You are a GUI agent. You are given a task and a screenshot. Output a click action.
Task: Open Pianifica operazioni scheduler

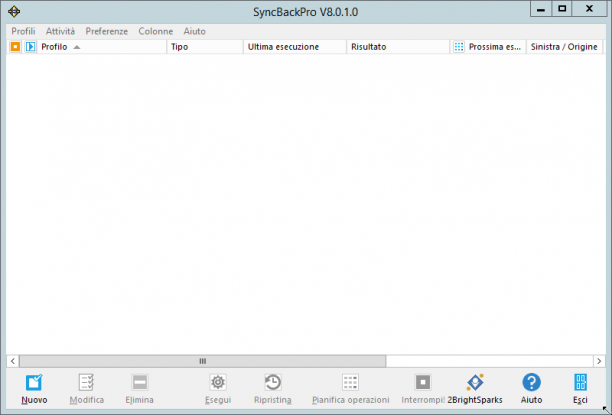(x=350, y=389)
